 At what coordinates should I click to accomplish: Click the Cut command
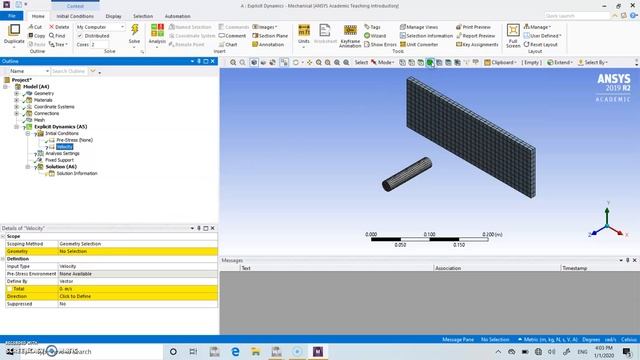(x=35, y=27)
